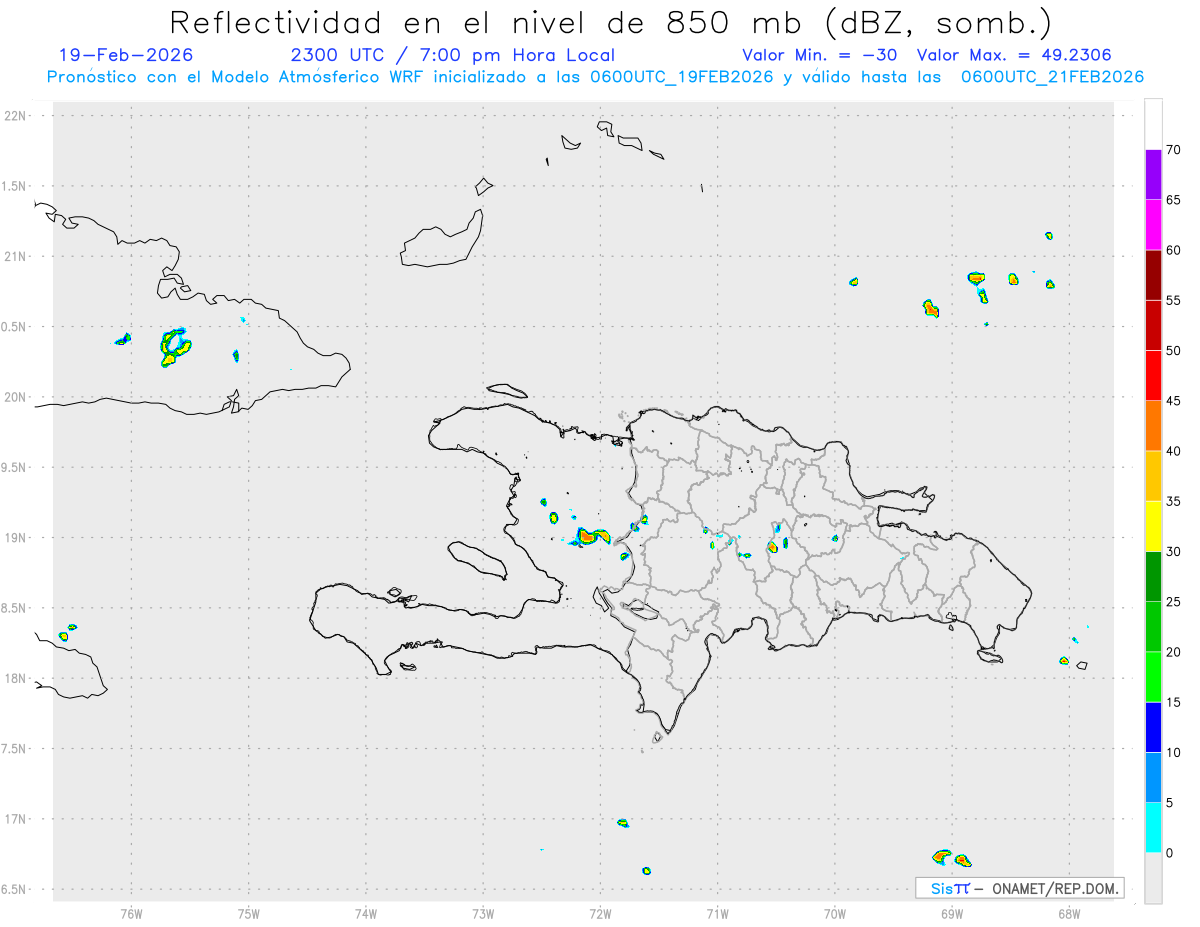Pick the dark green 25-30 dBZ band

[1153, 576]
